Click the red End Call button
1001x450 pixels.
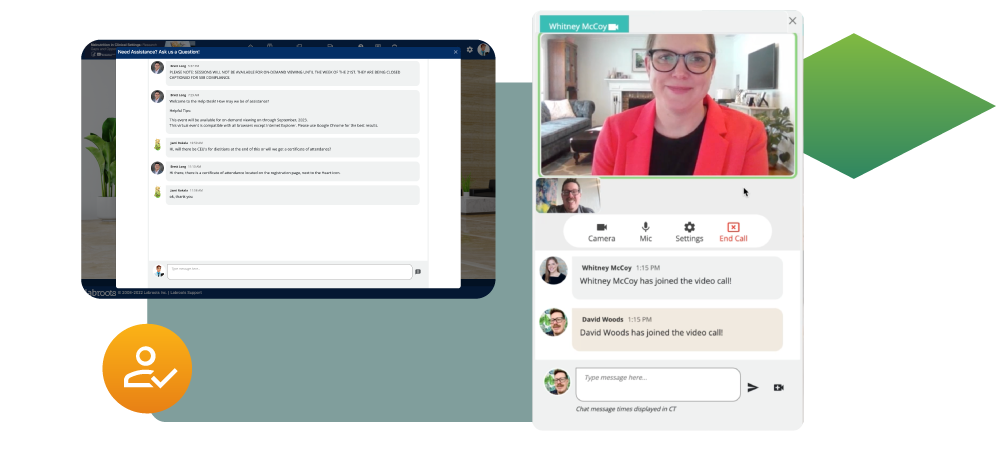733,232
